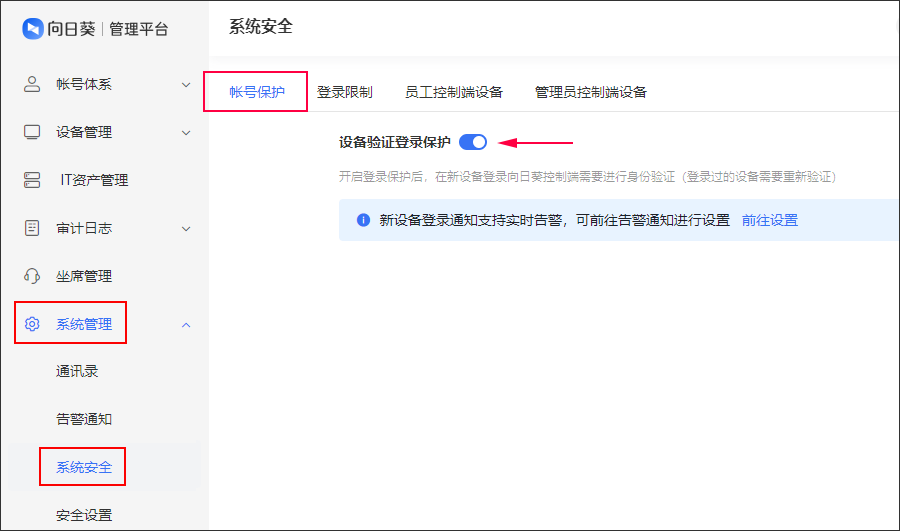Click the IT资产管理 server icon
The width and height of the screenshot is (900, 531).
click(x=32, y=180)
